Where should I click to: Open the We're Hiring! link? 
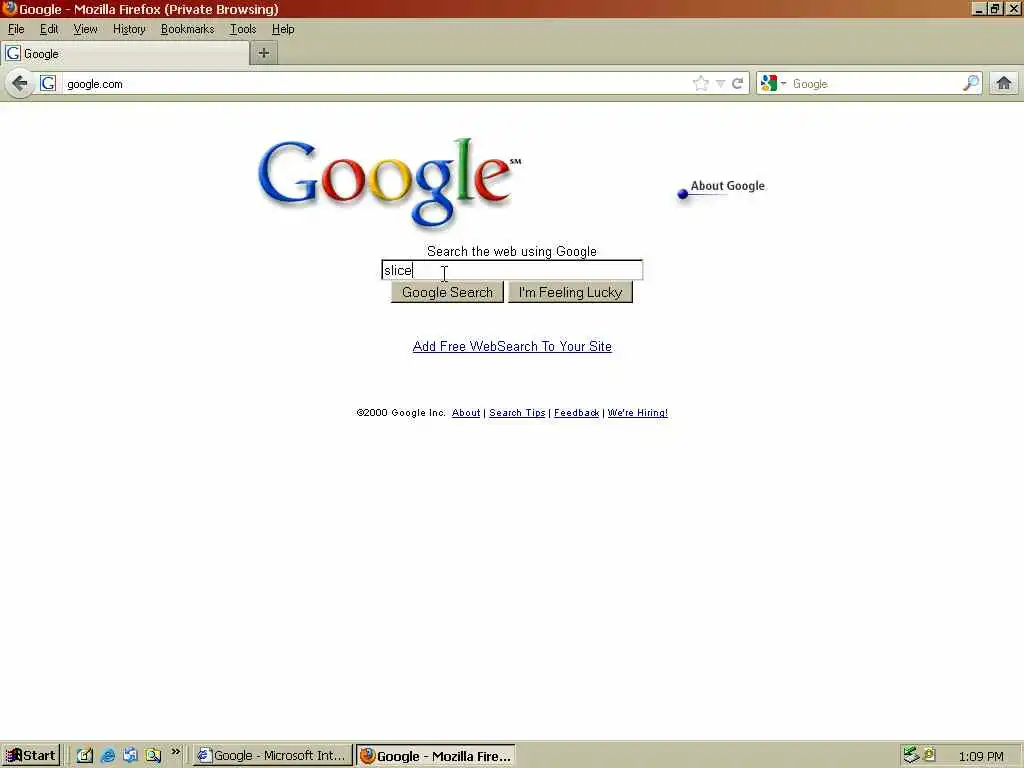point(637,413)
